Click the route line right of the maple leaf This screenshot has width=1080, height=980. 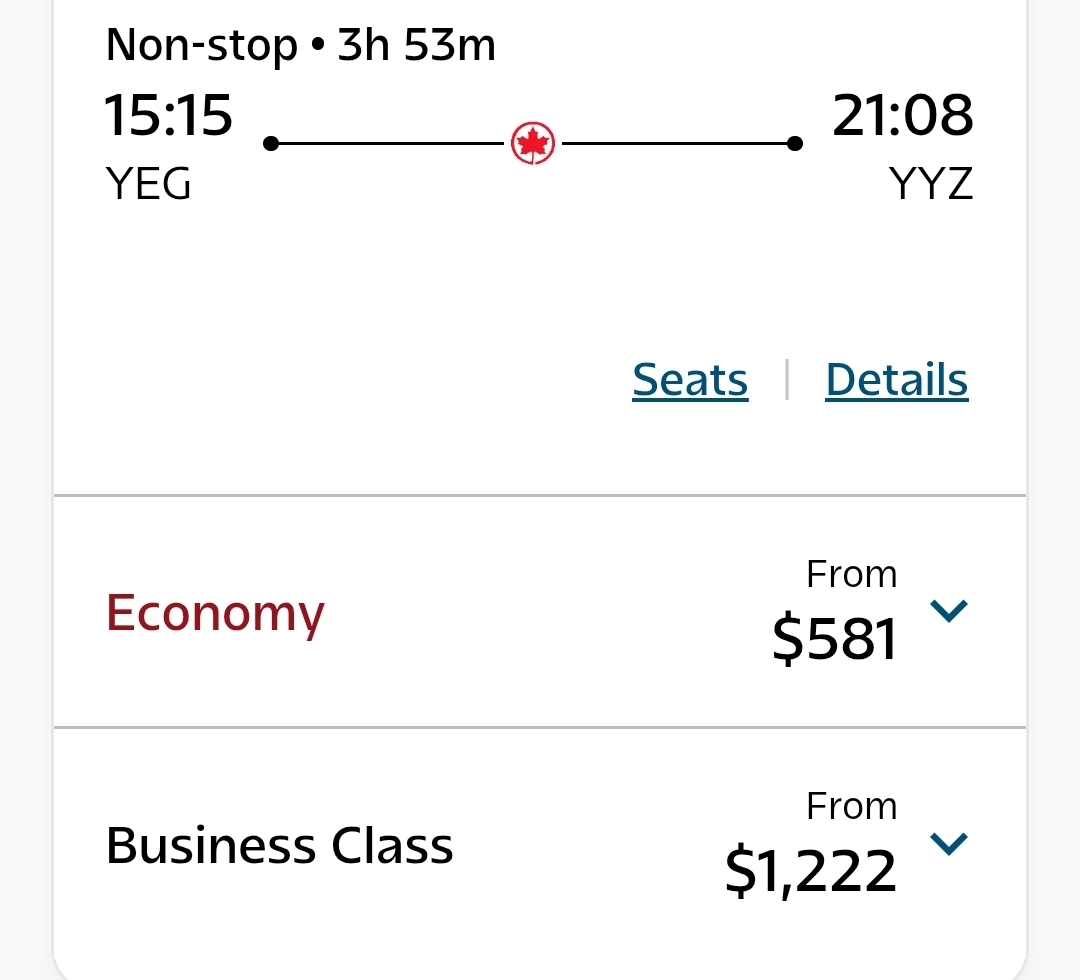(x=675, y=144)
